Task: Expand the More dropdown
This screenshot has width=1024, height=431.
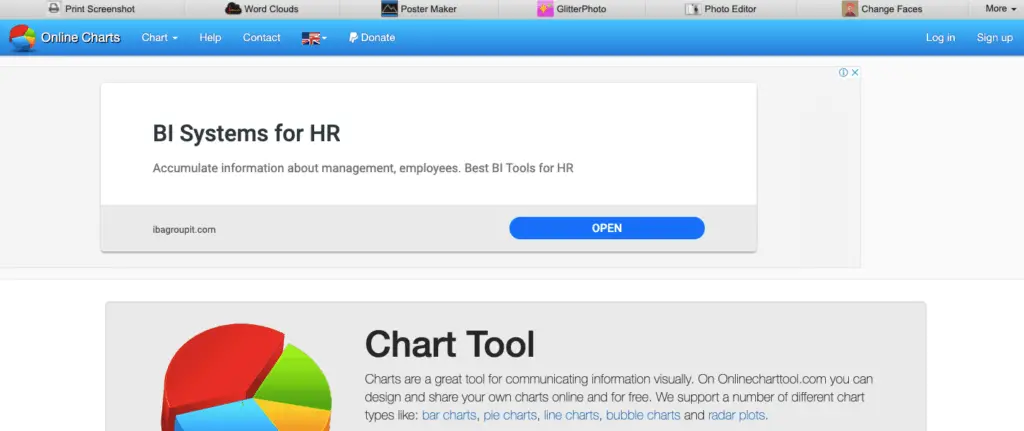Action: click(x=1000, y=8)
